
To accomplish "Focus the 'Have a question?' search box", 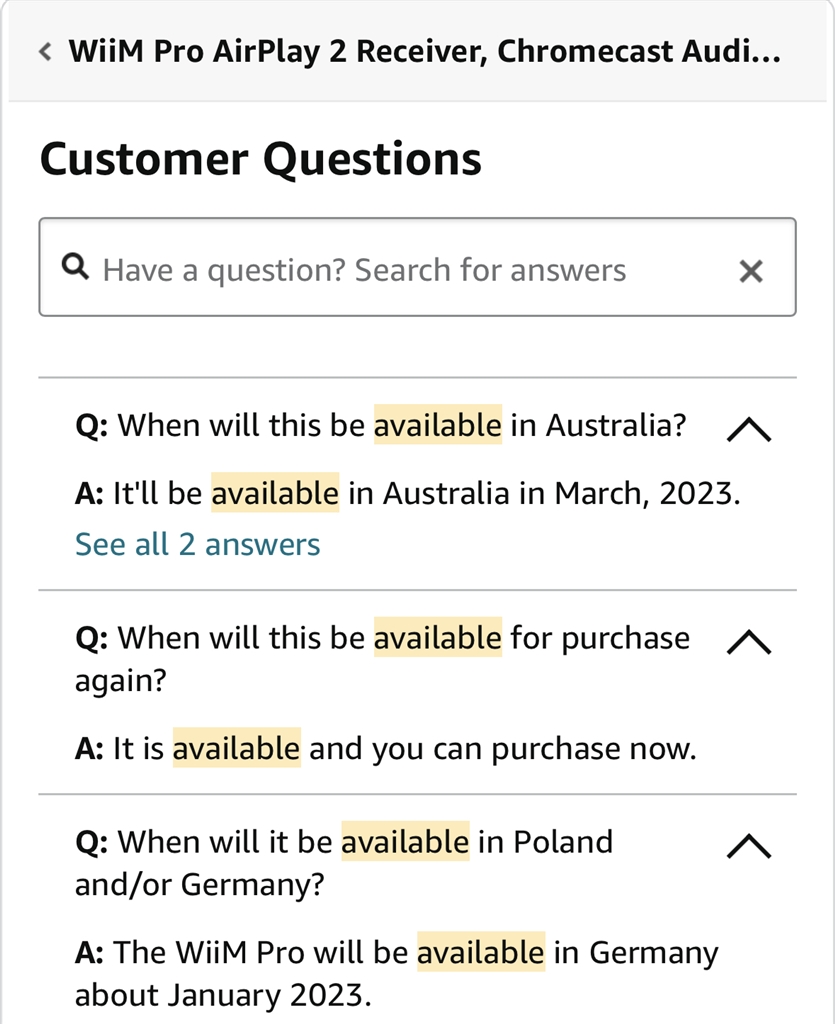I will click(x=417, y=267).
